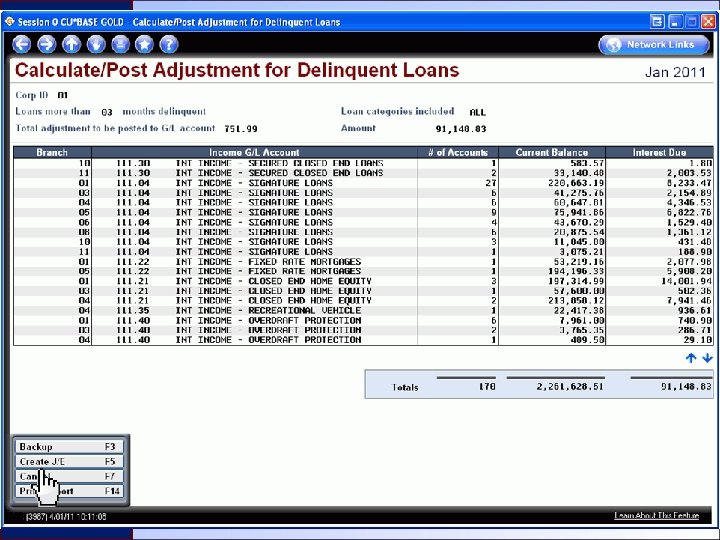Click the up-arrow toolbar icon
720x540 pixels.
71,45
